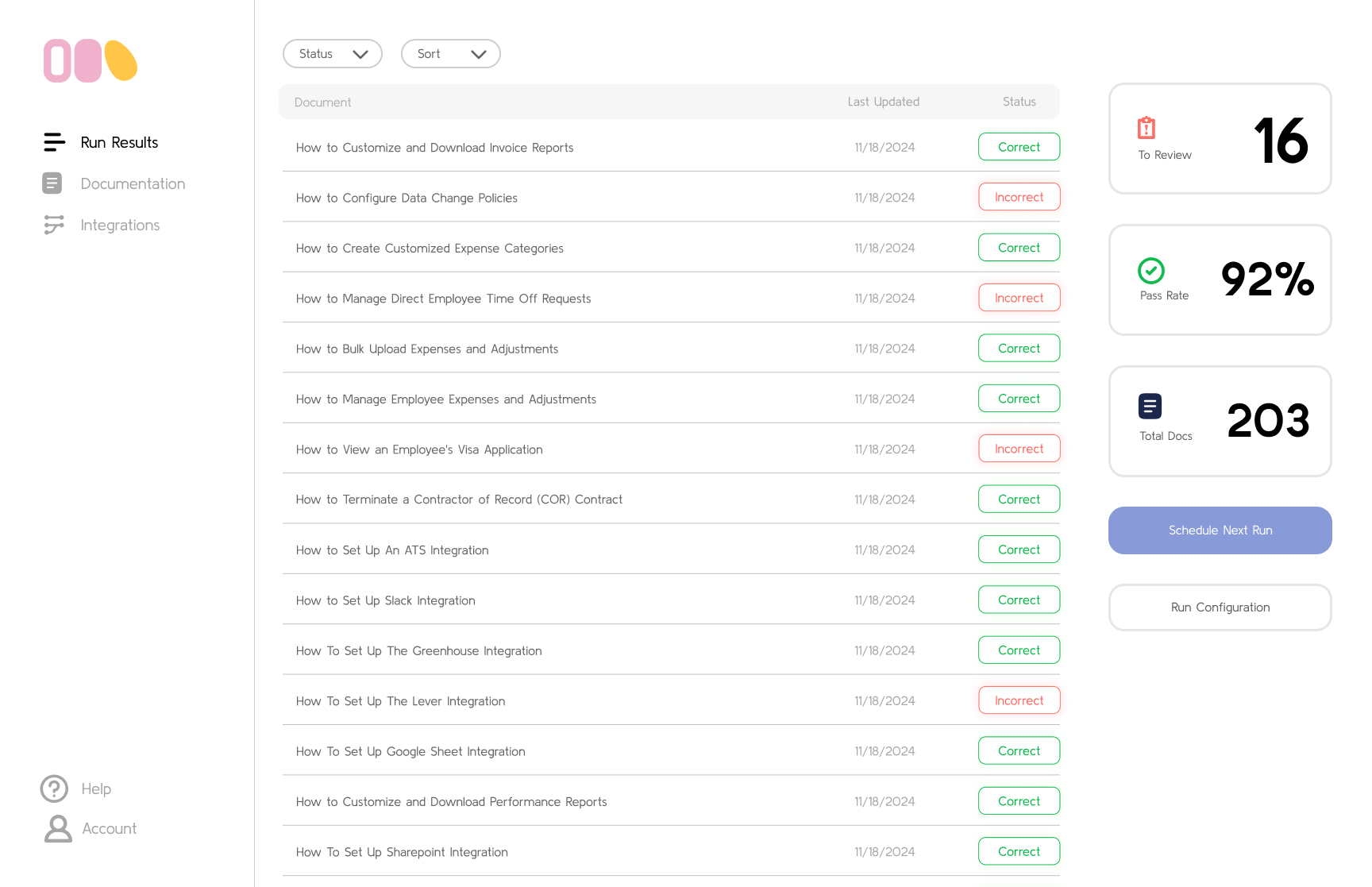Open Run Configuration

click(x=1220, y=607)
